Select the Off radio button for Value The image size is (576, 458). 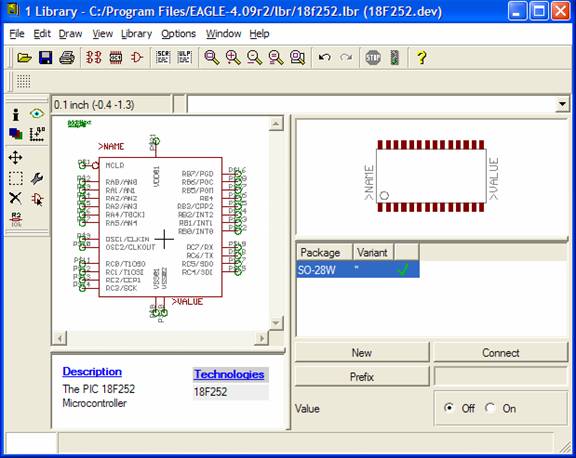click(x=449, y=408)
